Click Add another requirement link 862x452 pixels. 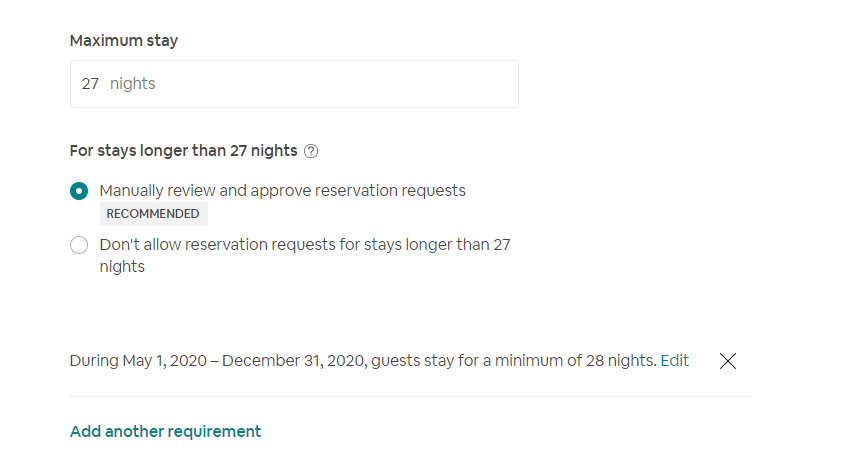click(165, 432)
